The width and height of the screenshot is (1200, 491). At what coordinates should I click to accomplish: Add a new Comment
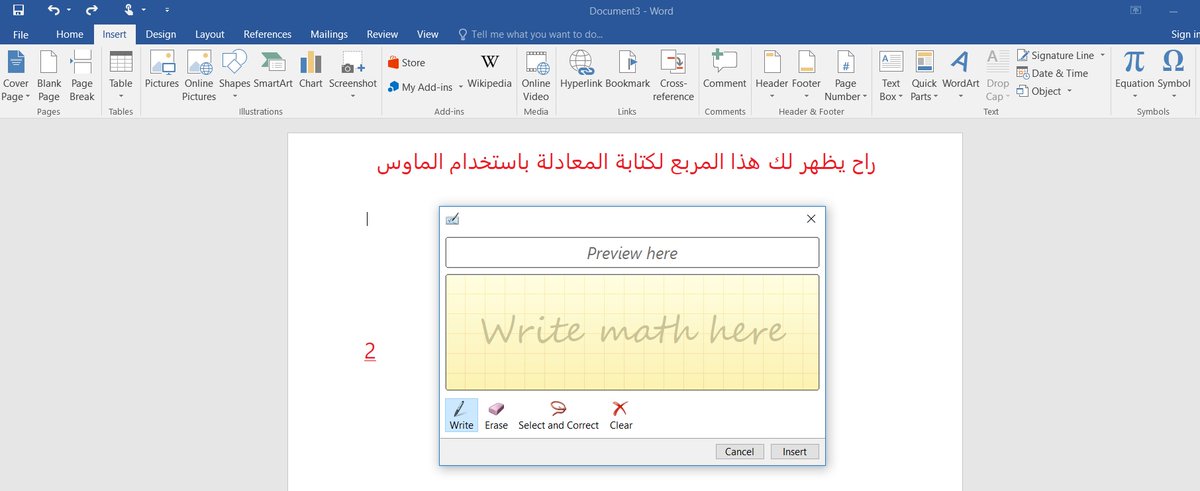tap(724, 70)
